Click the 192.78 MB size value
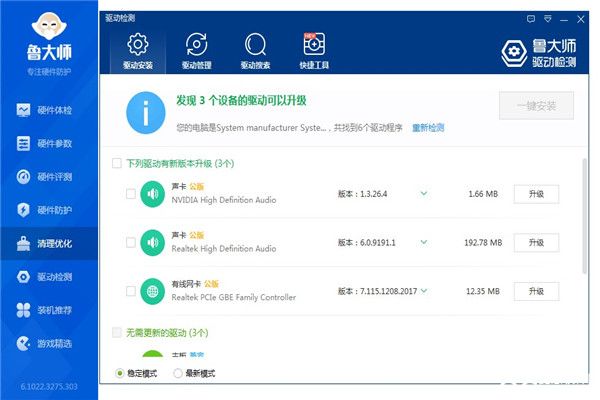 click(x=483, y=243)
